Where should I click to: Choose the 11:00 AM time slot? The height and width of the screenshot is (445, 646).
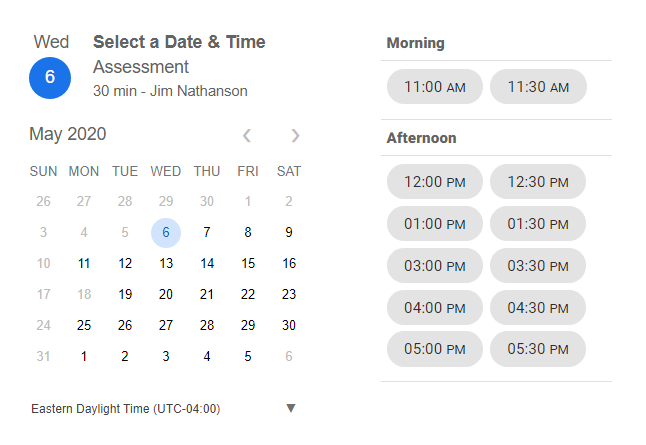pyautogui.click(x=435, y=87)
